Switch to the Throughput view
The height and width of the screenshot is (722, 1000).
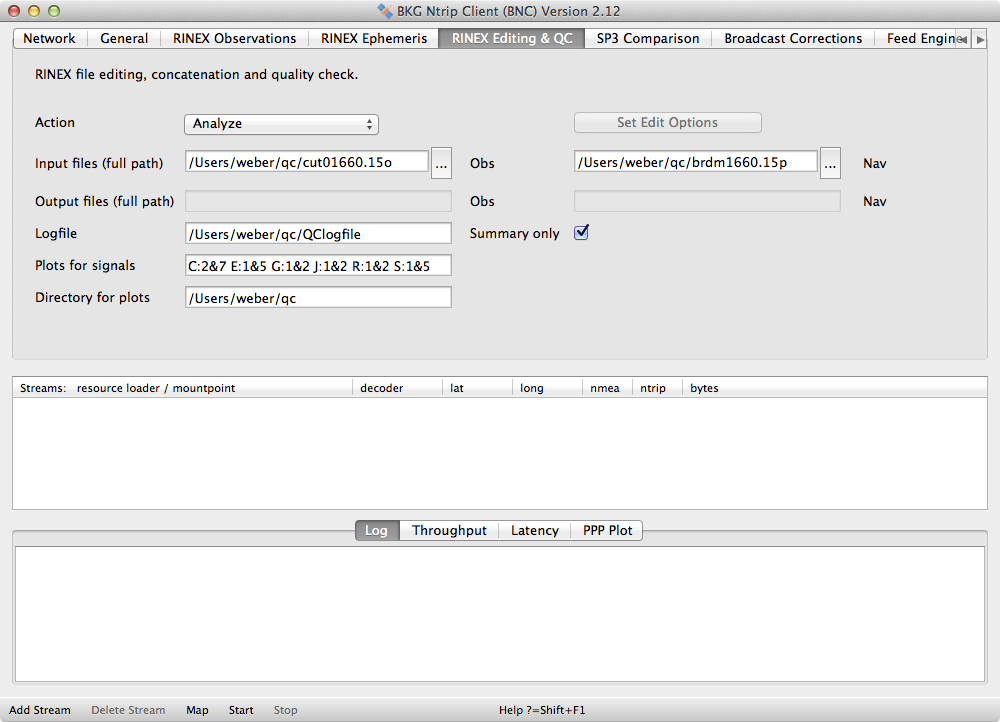tap(449, 530)
